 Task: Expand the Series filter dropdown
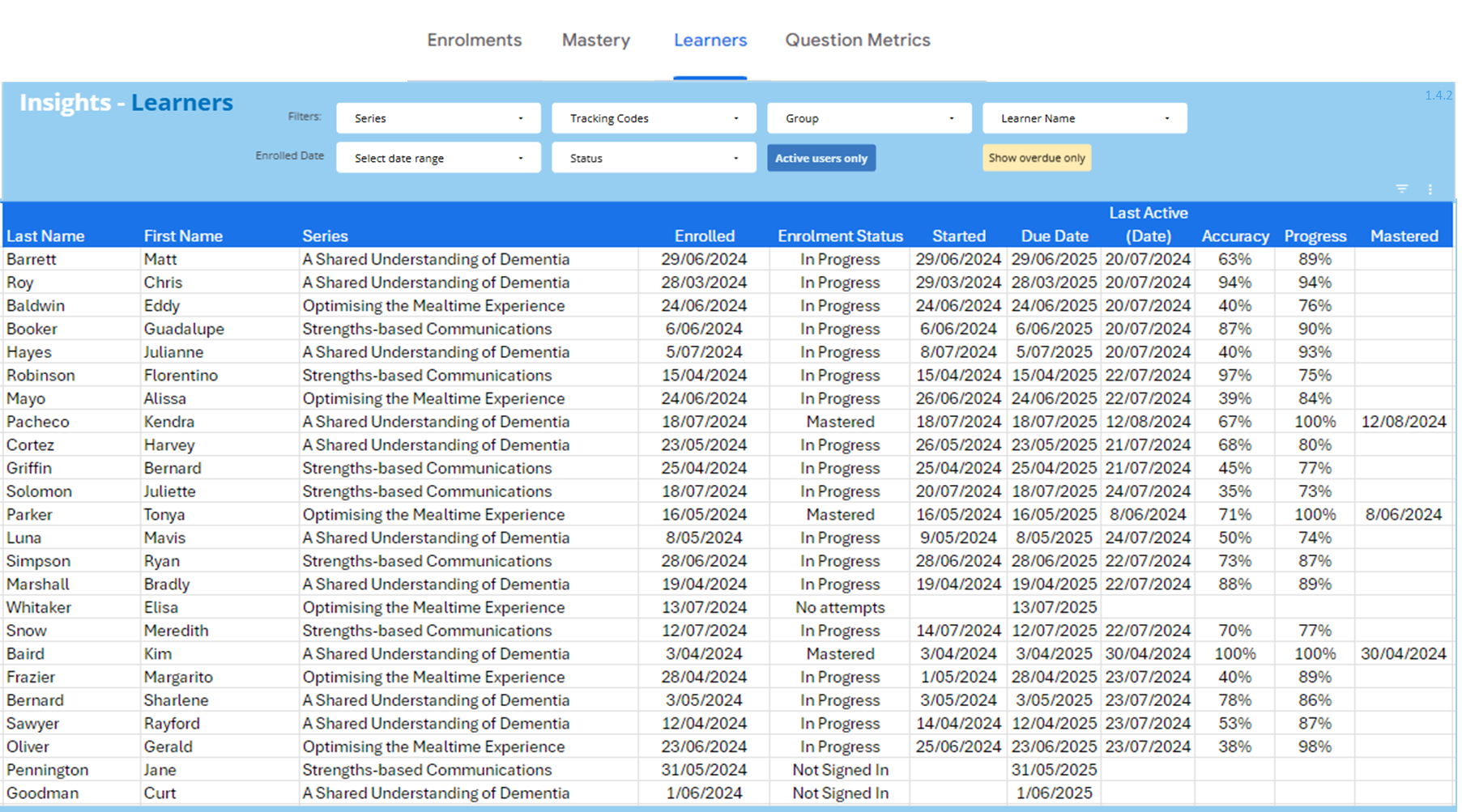coord(438,118)
